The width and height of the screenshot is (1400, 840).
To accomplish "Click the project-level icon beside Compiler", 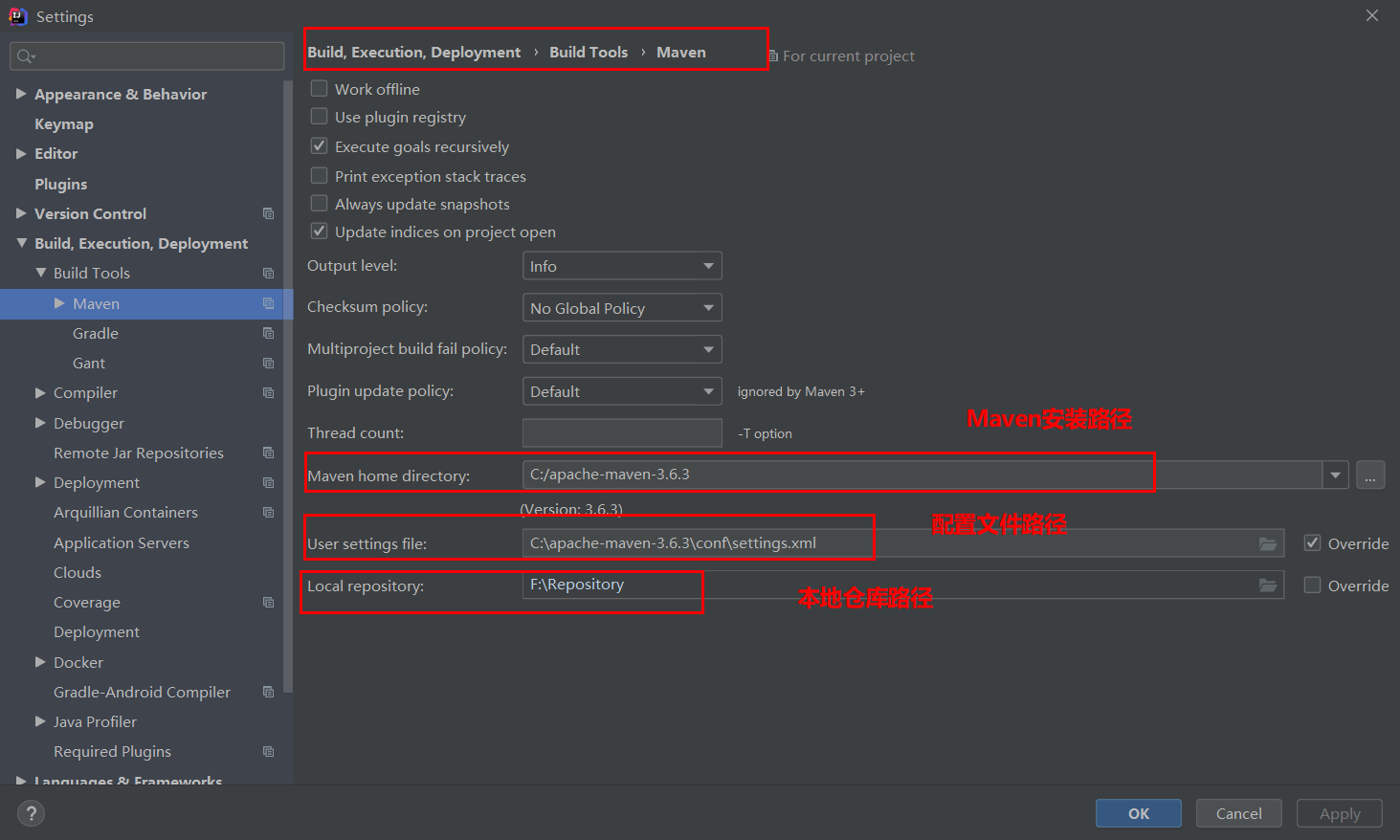I will tap(268, 392).
